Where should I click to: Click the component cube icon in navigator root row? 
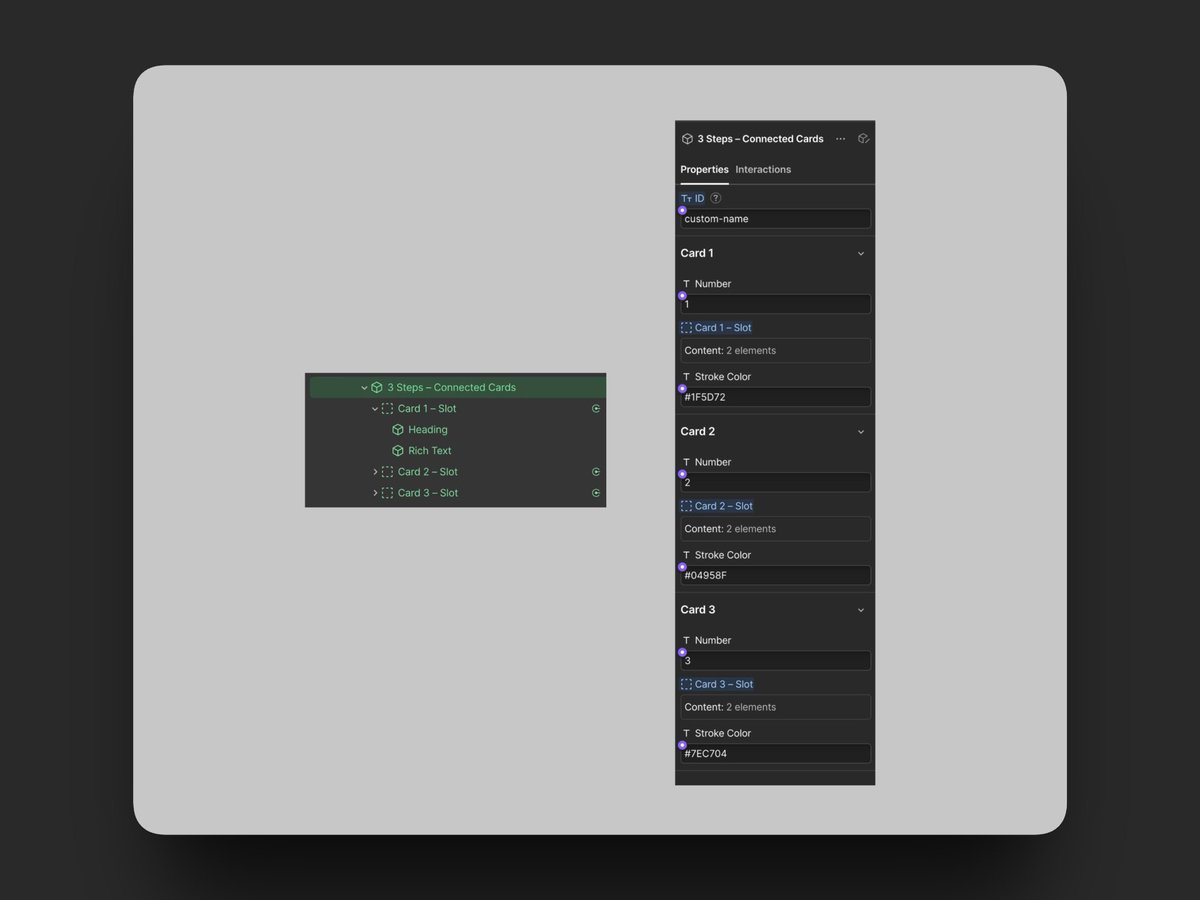click(377, 387)
